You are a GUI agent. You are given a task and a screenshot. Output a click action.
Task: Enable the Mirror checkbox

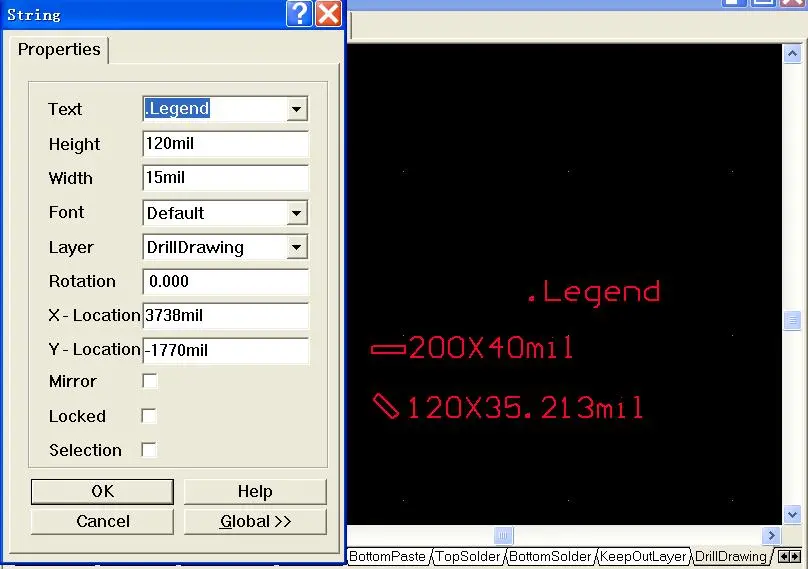point(149,381)
